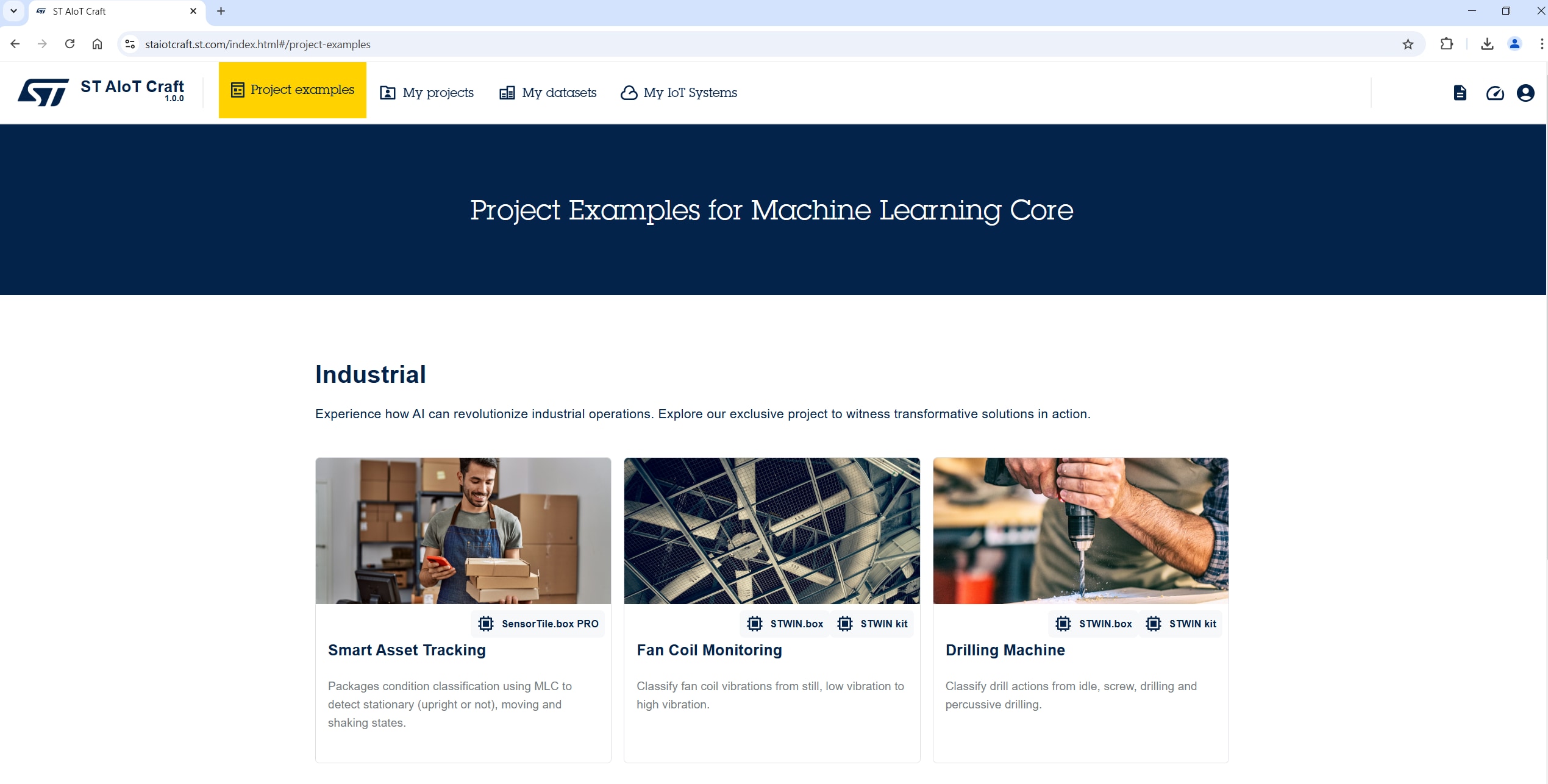Open My datasets tab
The image size is (1548, 784).
(x=548, y=93)
